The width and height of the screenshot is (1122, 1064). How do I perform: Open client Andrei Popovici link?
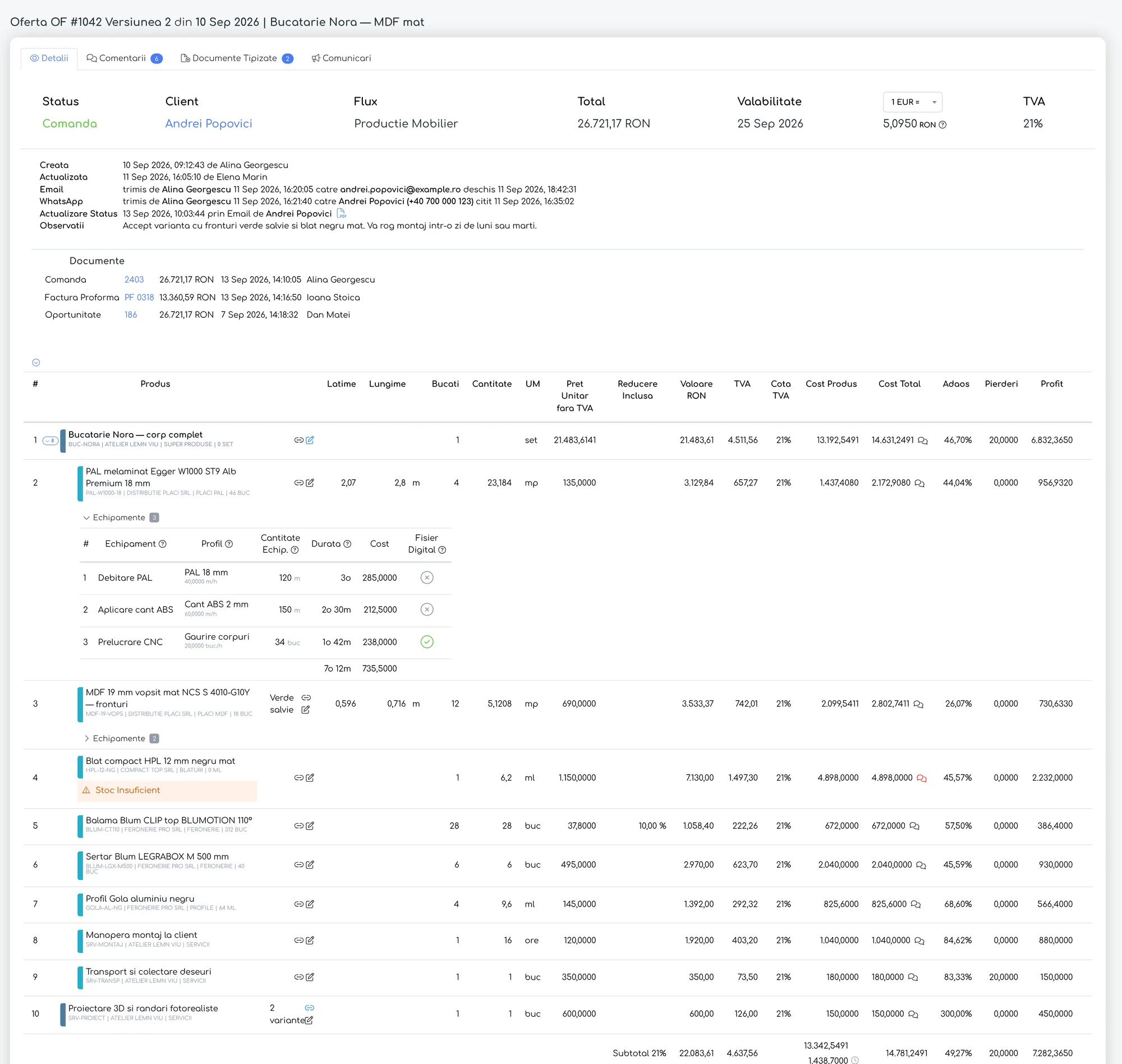point(208,123)
